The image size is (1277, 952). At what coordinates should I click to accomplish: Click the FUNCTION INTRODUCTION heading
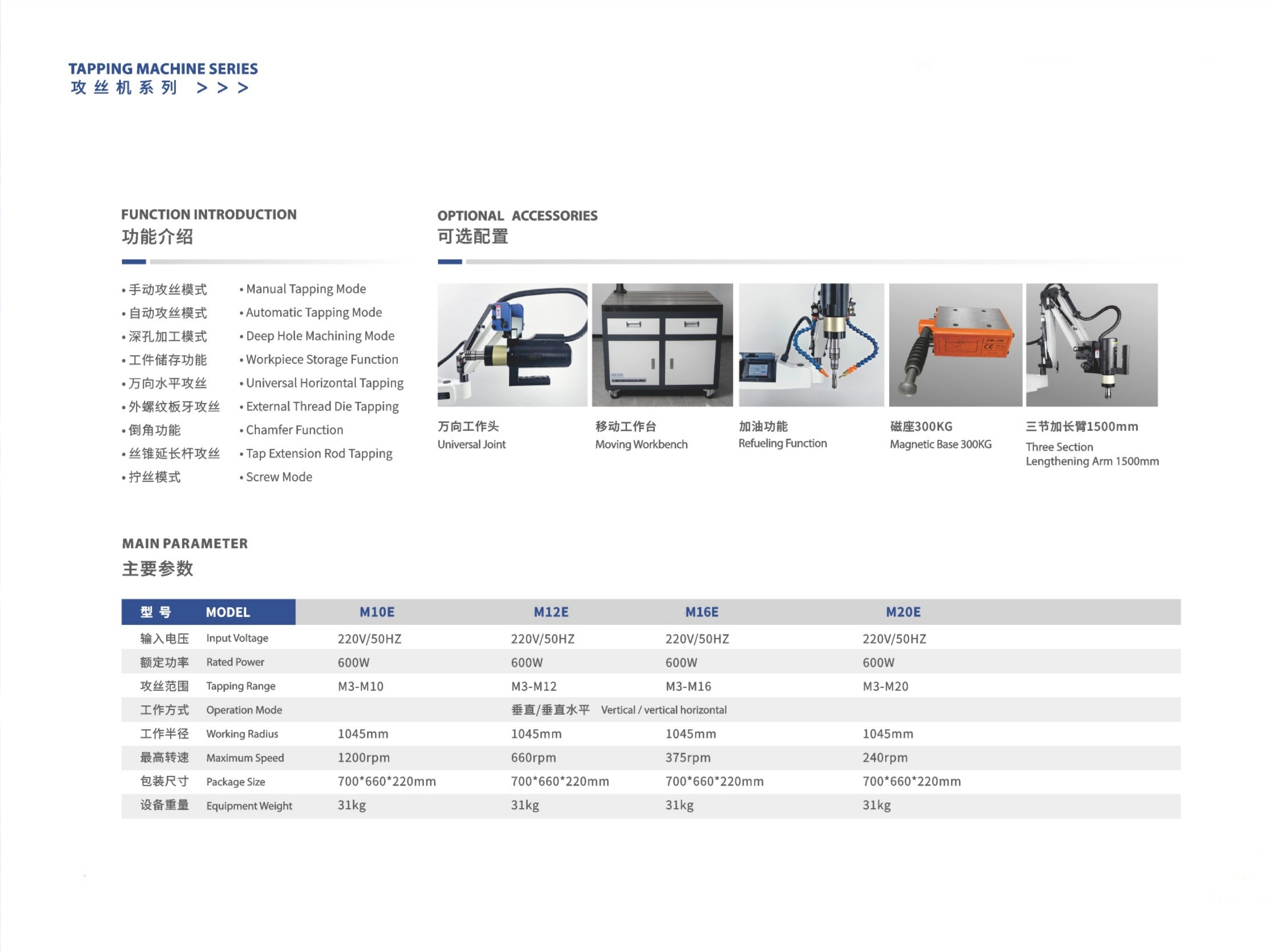(208, 215)
